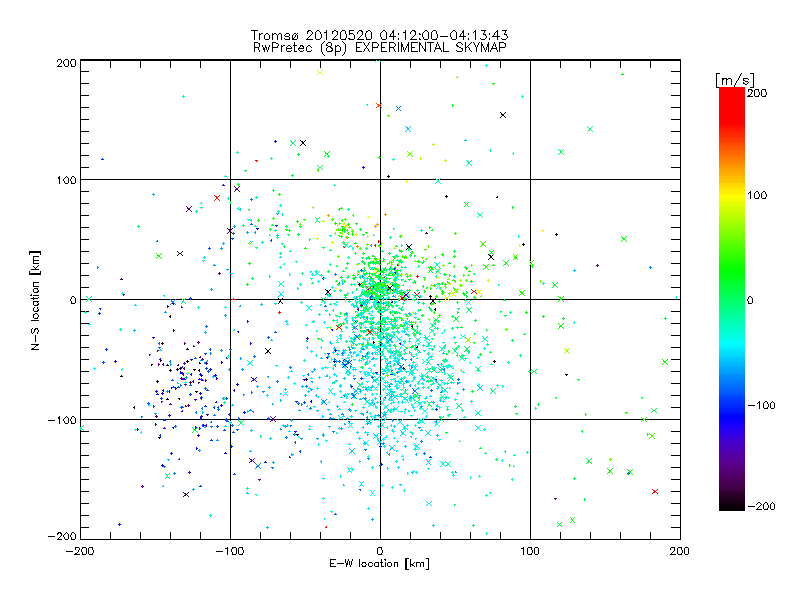This screenshot has height=600, width=800.
Task: Click the -100 tick label on N-S axis
Action: click(x=62, y=420)
